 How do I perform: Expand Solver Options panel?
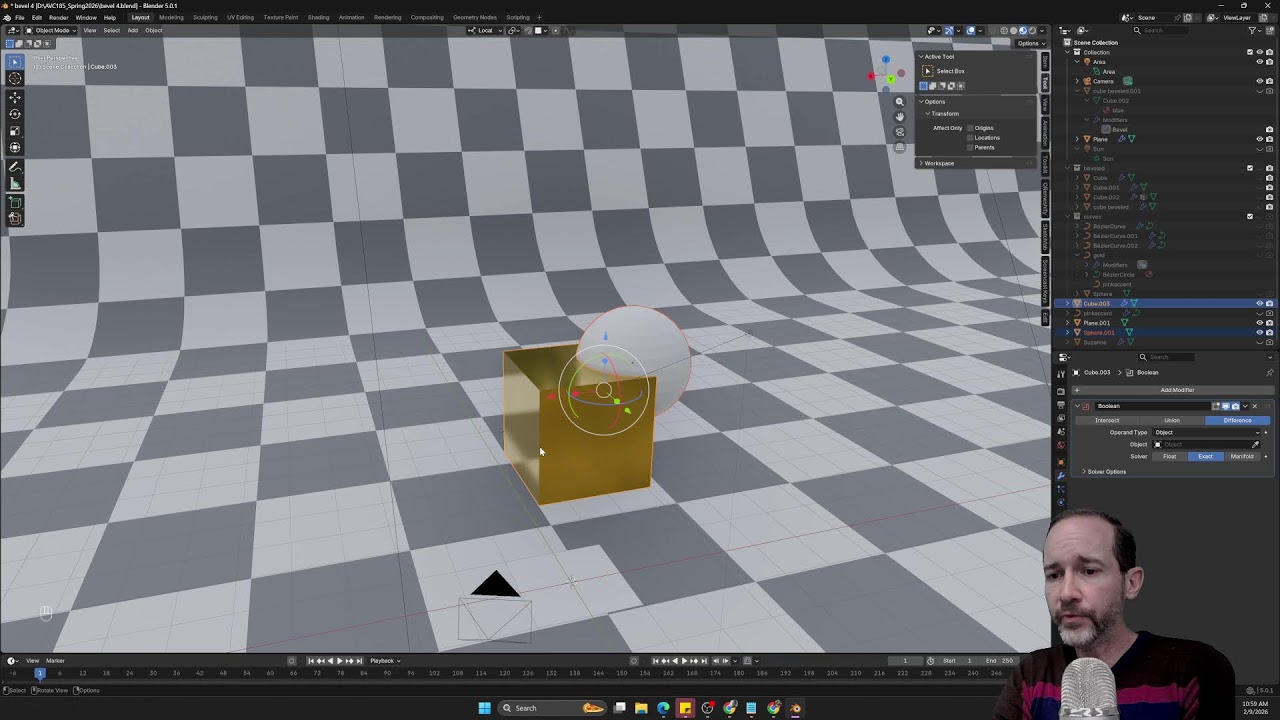(1104, 472)
